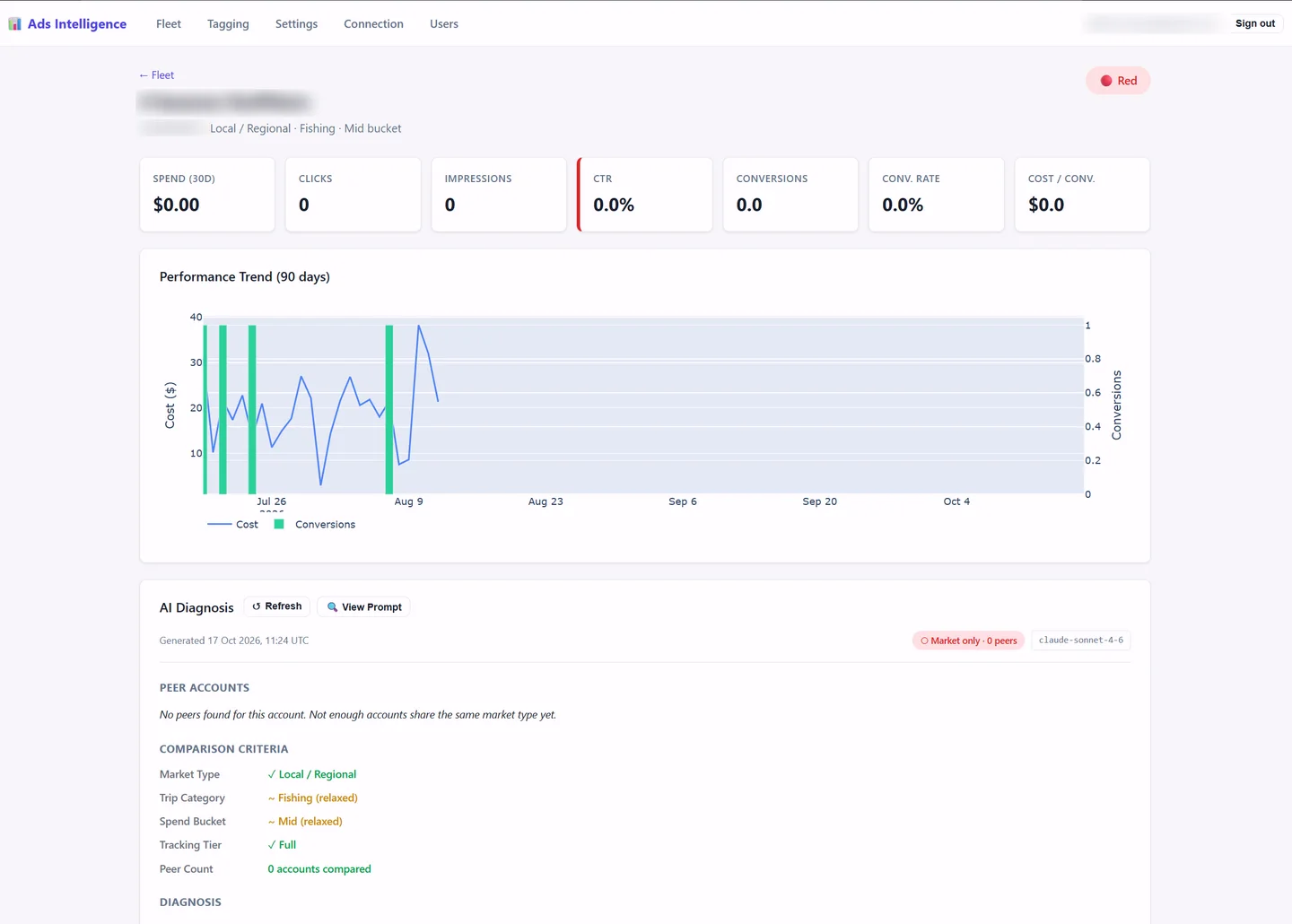Viewport: 1292px width, 924px height.
Task: Click the AI Diagnosis heading
Action: point(196,607)
